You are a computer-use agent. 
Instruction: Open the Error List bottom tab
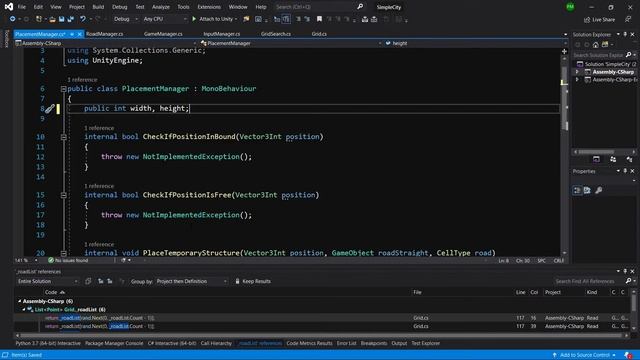coord(347,343)
